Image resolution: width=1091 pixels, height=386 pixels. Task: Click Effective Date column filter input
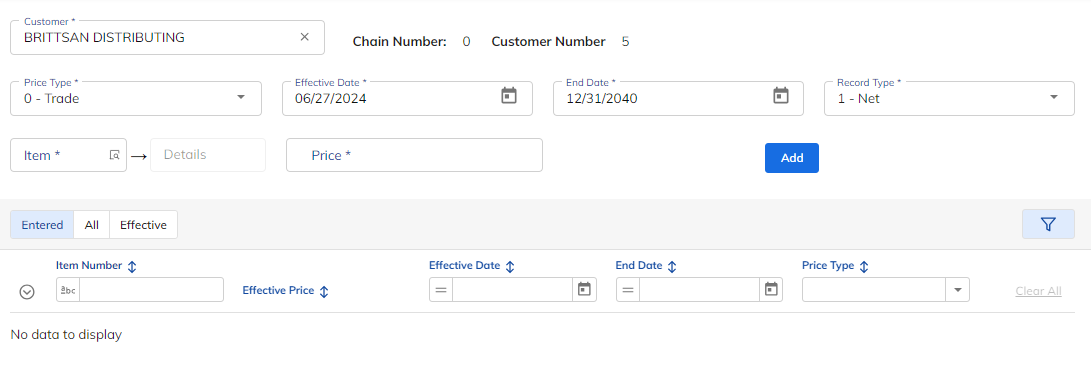[x=513, y=290]
